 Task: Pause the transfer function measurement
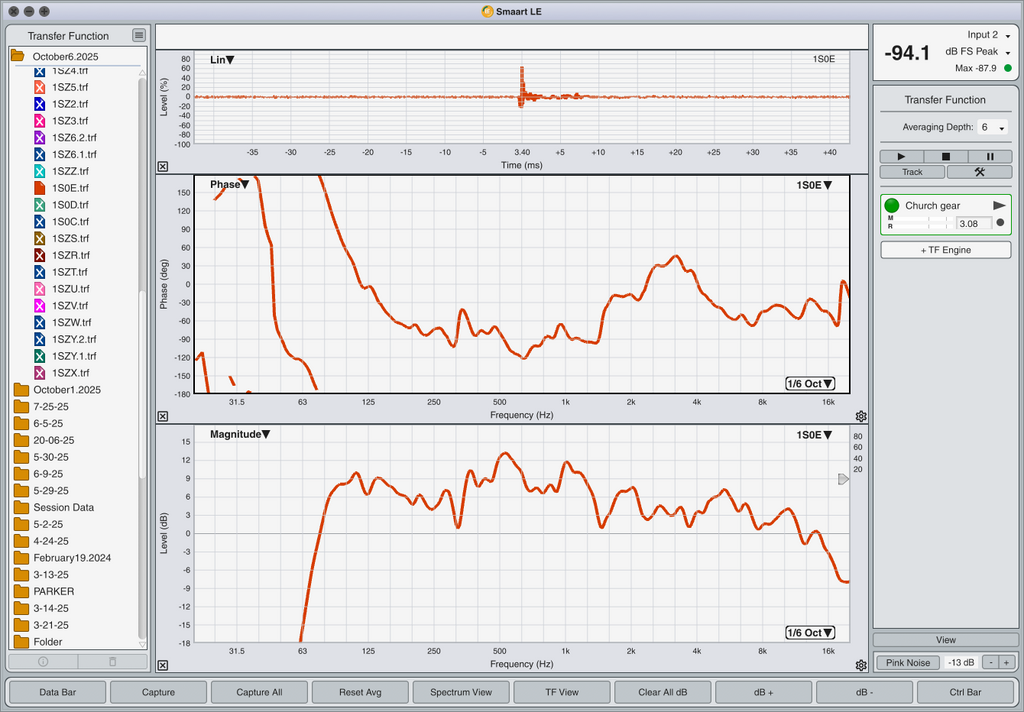pos(990,156)
